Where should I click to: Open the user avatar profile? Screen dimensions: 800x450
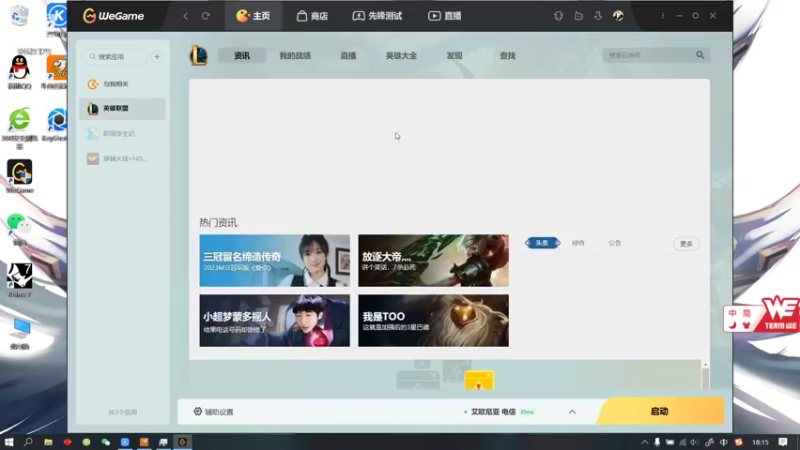[618, 16]
